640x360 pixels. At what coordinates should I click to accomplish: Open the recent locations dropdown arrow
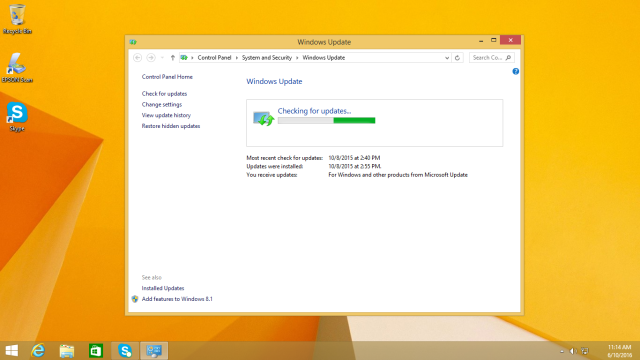tap(162, 58)
